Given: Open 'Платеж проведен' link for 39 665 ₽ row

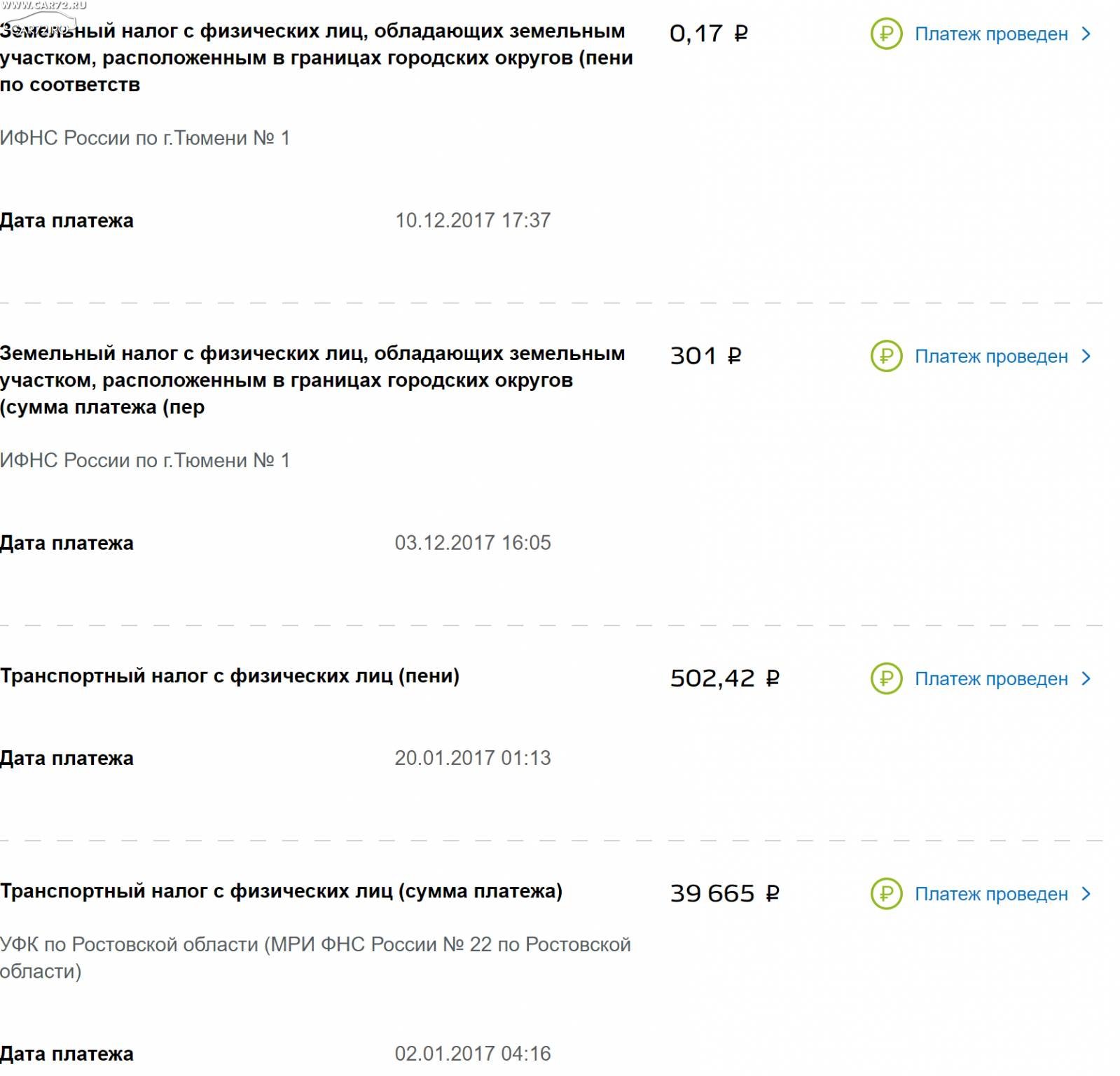Looking at the screenshot, I should [991, 893].
